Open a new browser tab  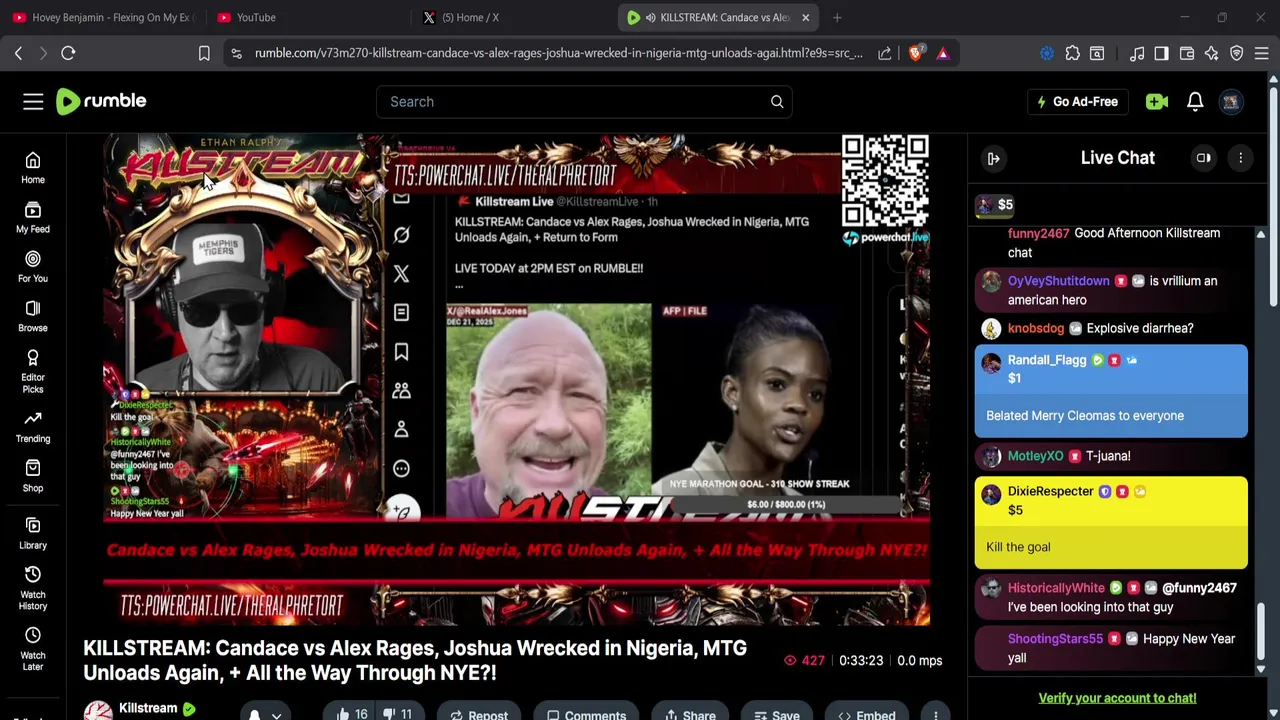click(x=837, y=17)
